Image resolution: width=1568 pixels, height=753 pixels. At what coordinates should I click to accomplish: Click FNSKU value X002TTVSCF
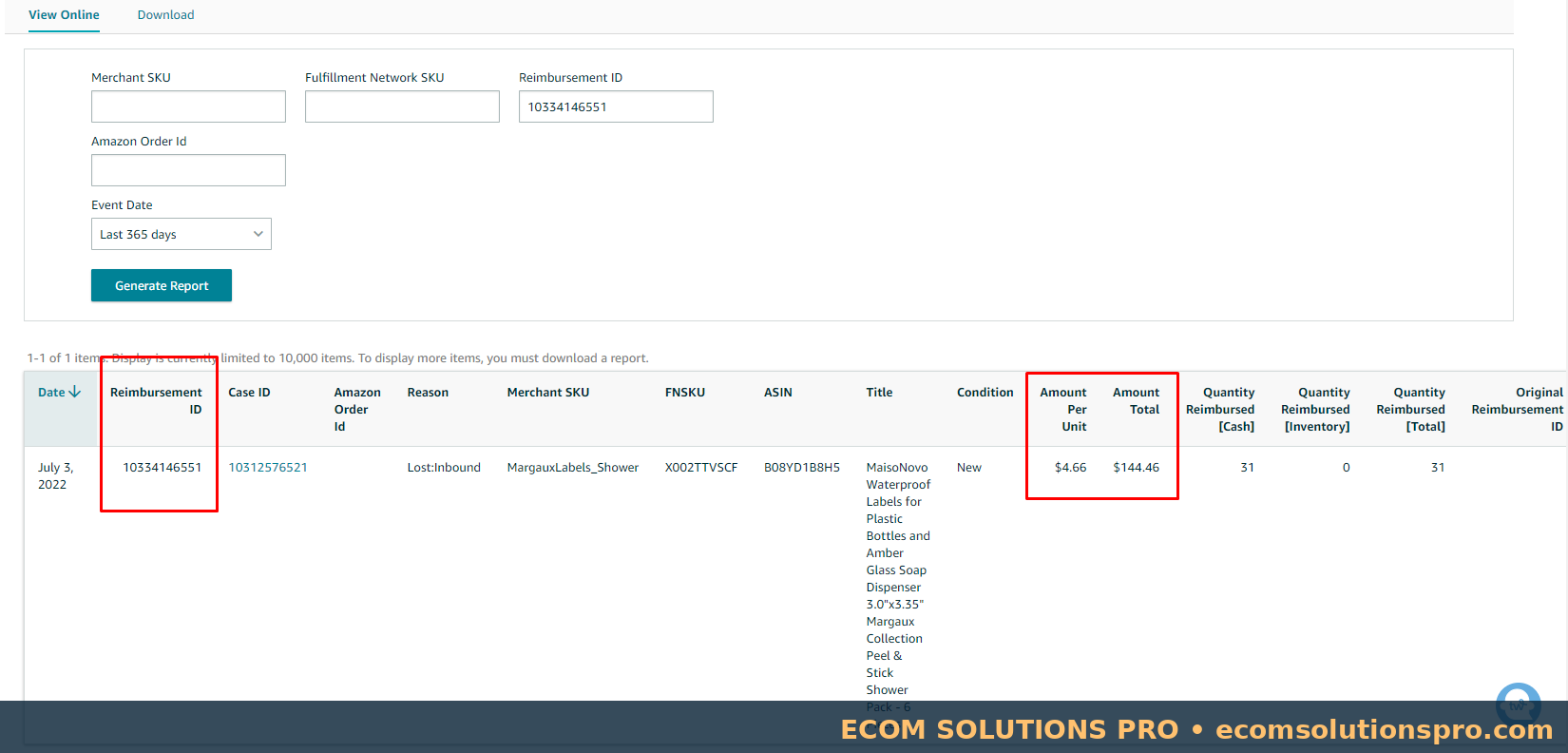[x=701, y=467]
